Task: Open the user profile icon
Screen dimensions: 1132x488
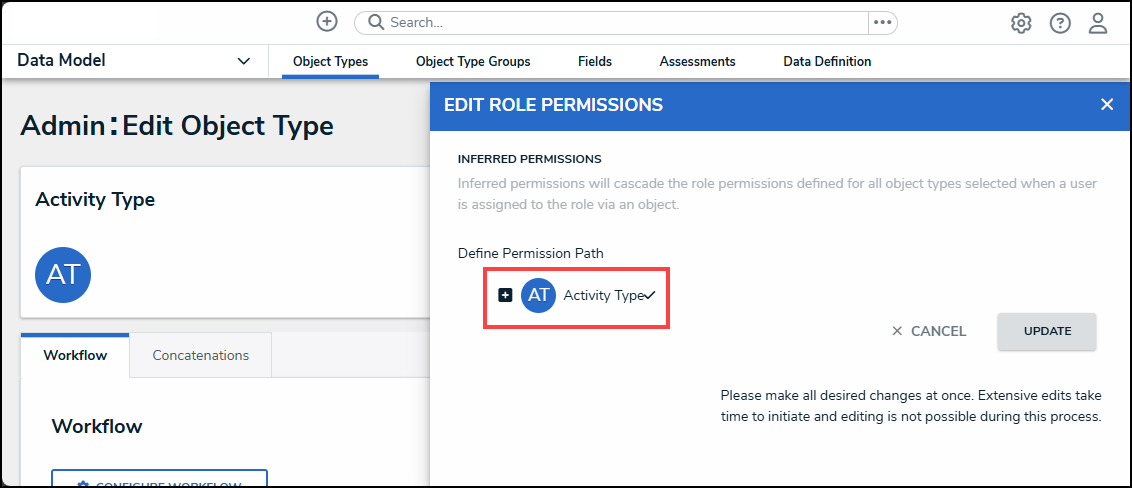Action: click(x=1098, y=23)
